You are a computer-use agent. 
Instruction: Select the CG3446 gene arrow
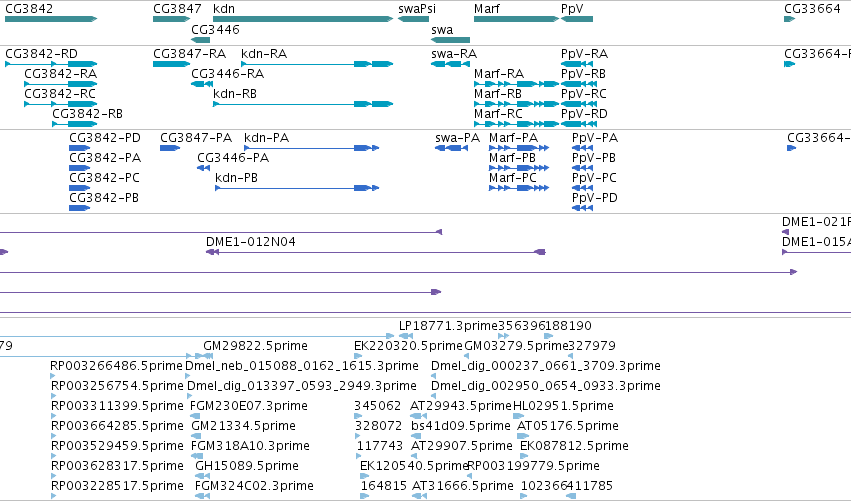click(x=200, y=40)
